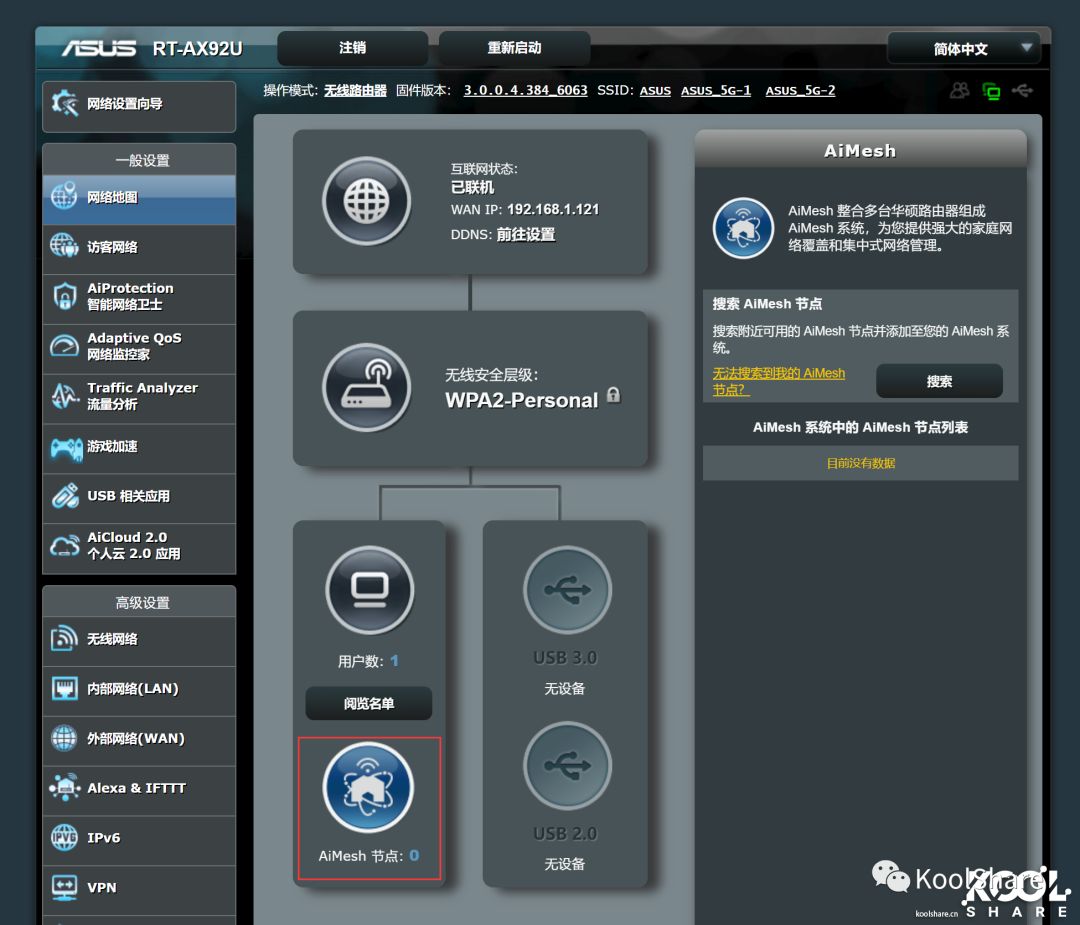Click 无法搜索到我的 AiMesh 节点 link

pos(778,381)
